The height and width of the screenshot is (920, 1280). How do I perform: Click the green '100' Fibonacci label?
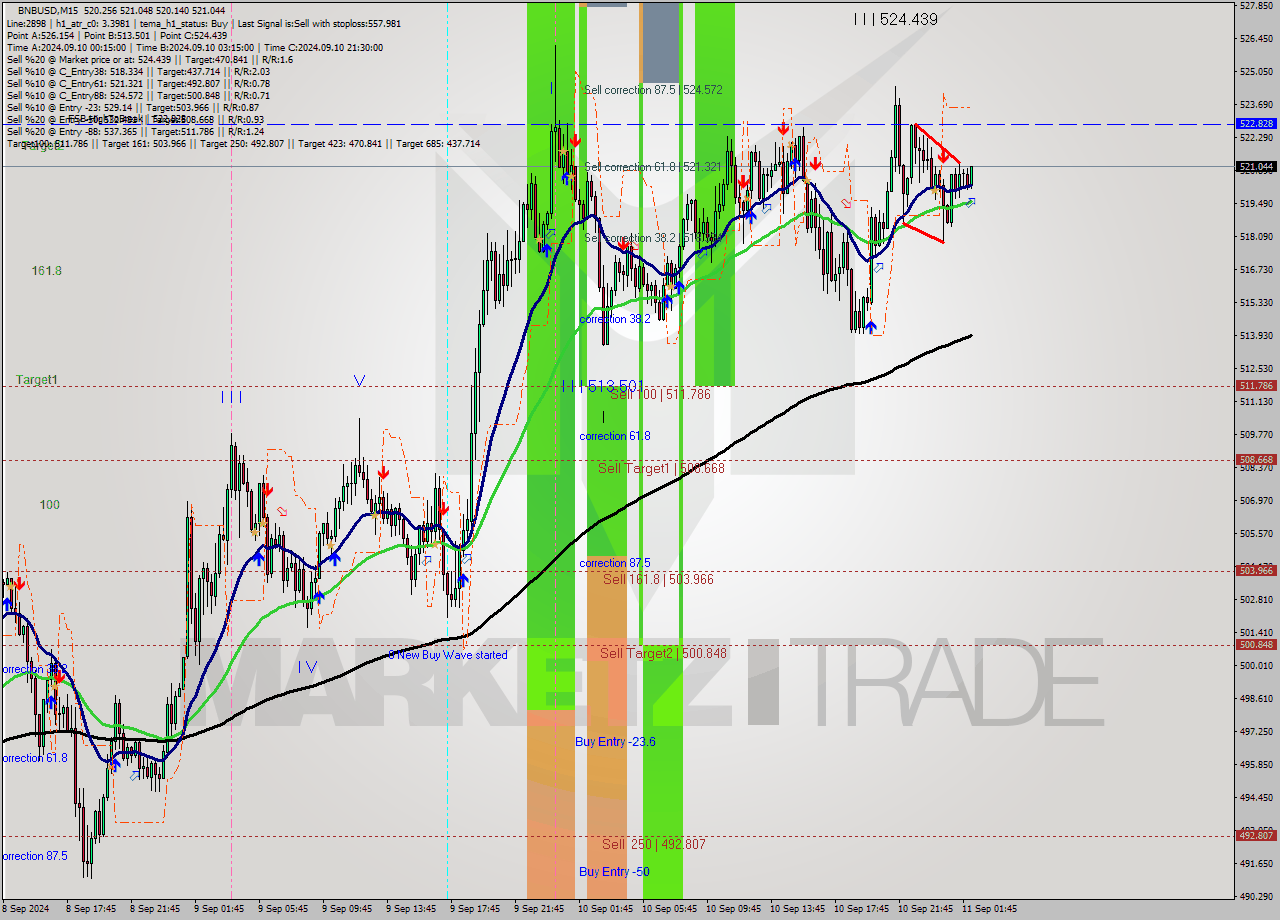coord(50,505)
